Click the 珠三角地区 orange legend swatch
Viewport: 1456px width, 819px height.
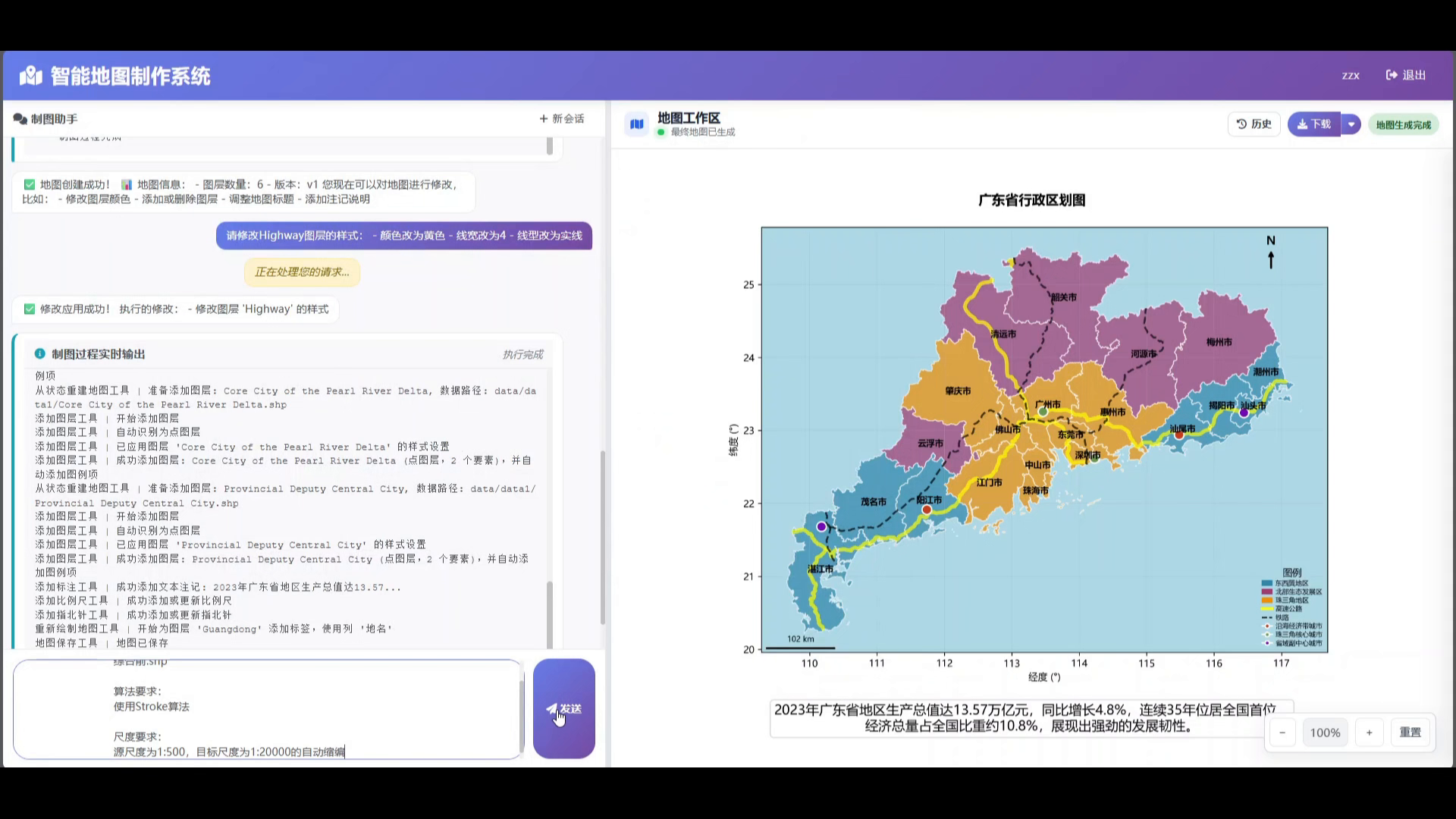[1266, 600]
